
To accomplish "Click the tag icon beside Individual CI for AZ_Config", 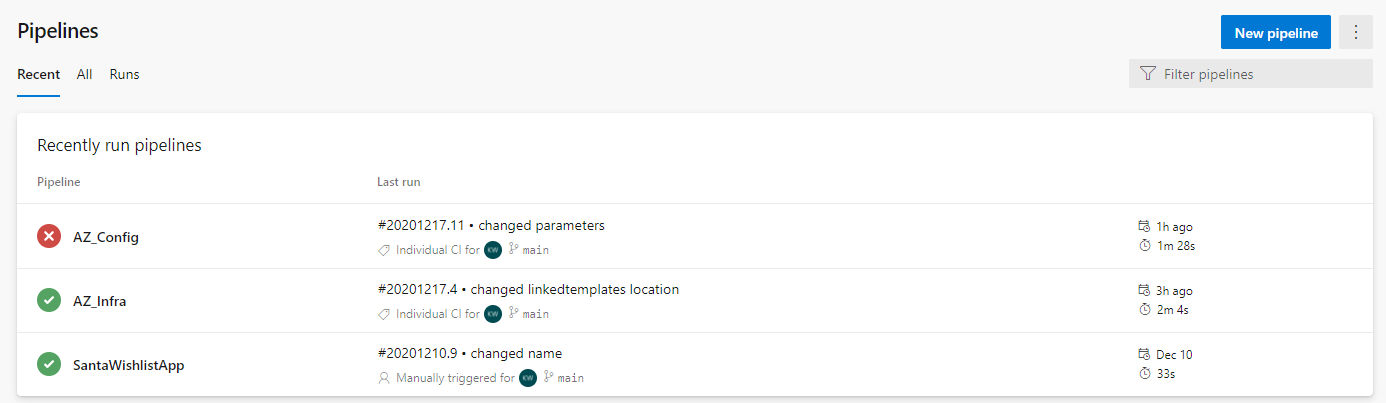I will tap(384, 250).
